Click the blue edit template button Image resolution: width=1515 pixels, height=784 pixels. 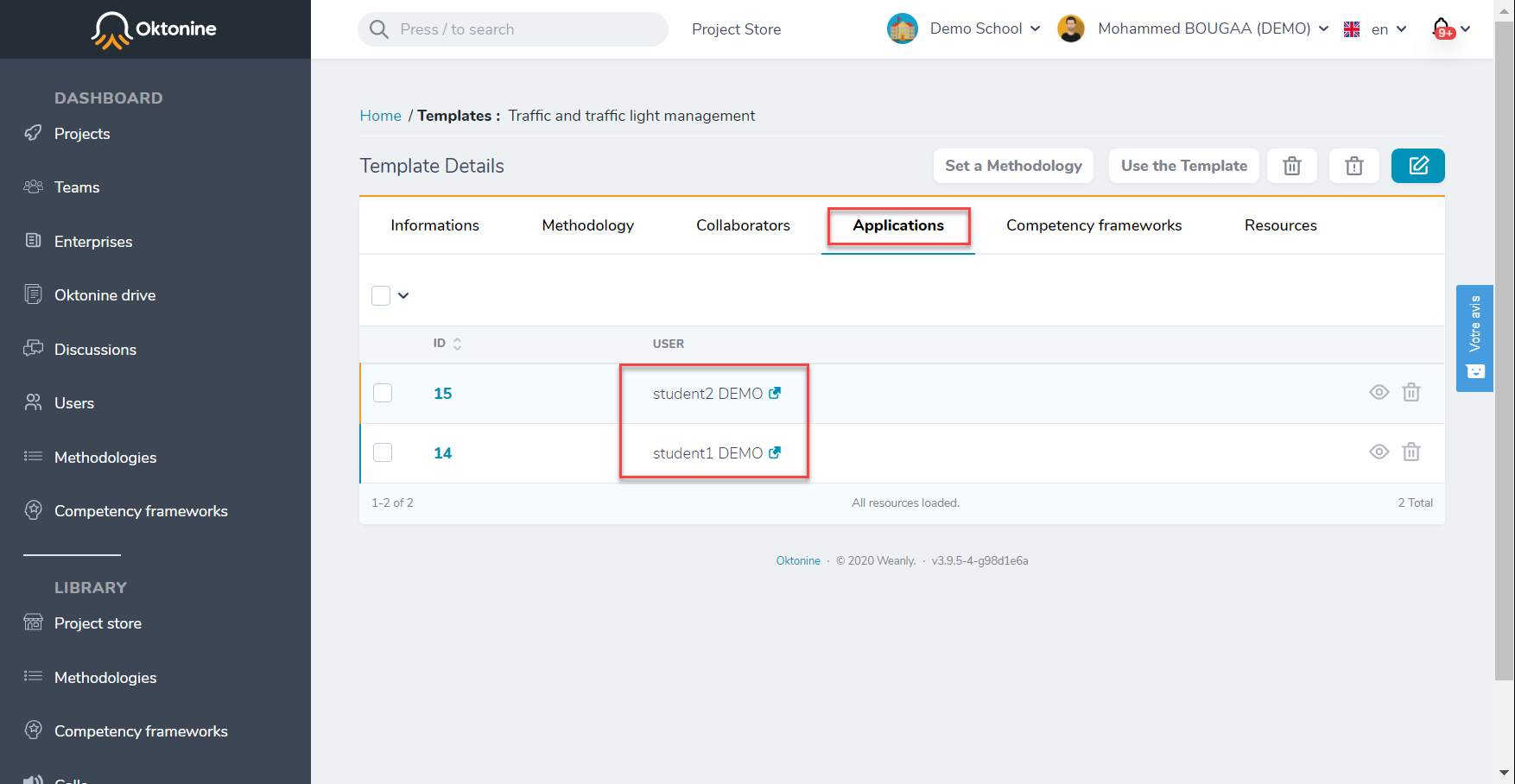click(1417, 166)
